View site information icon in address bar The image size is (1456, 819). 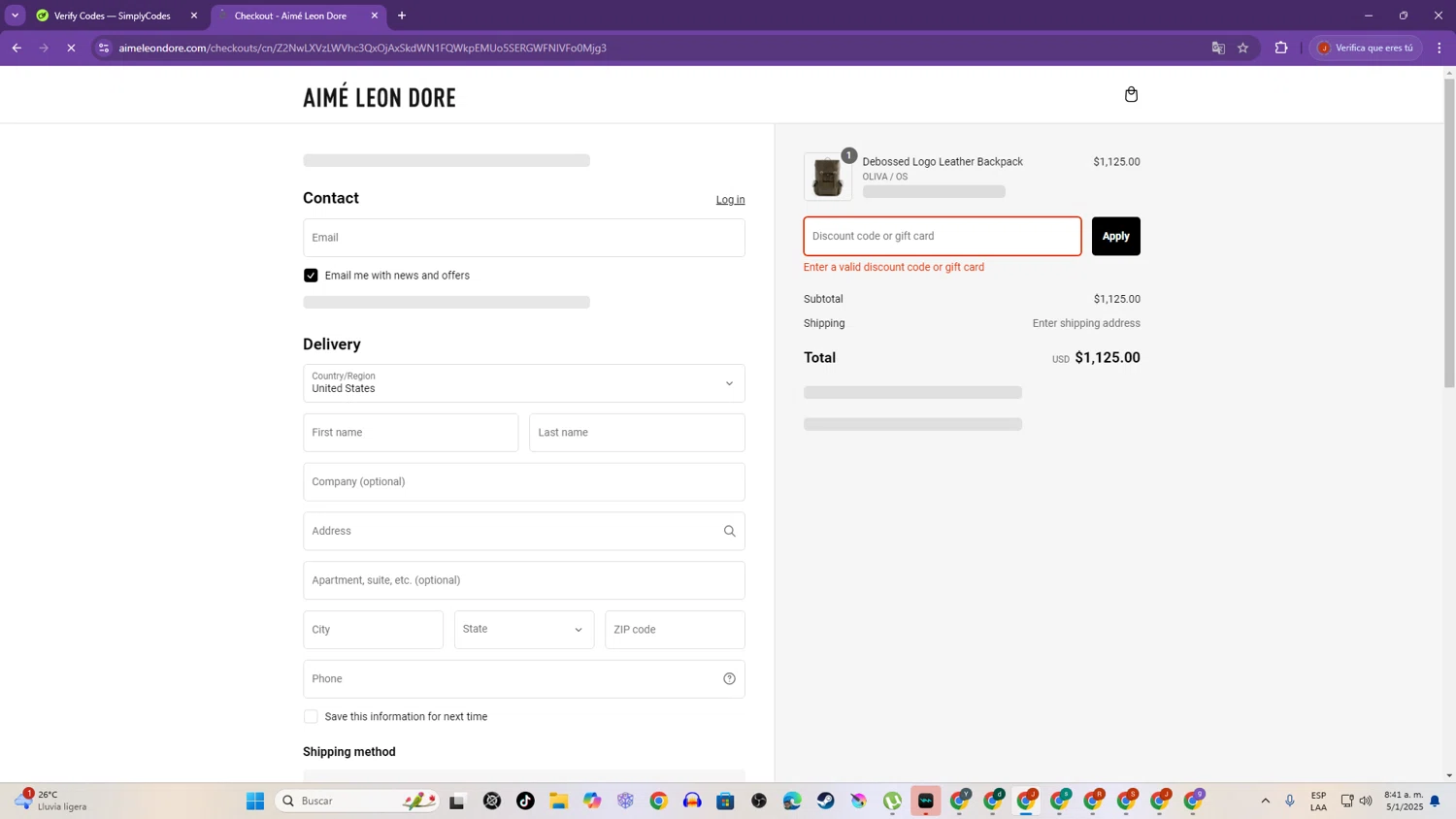pos(104,48)
